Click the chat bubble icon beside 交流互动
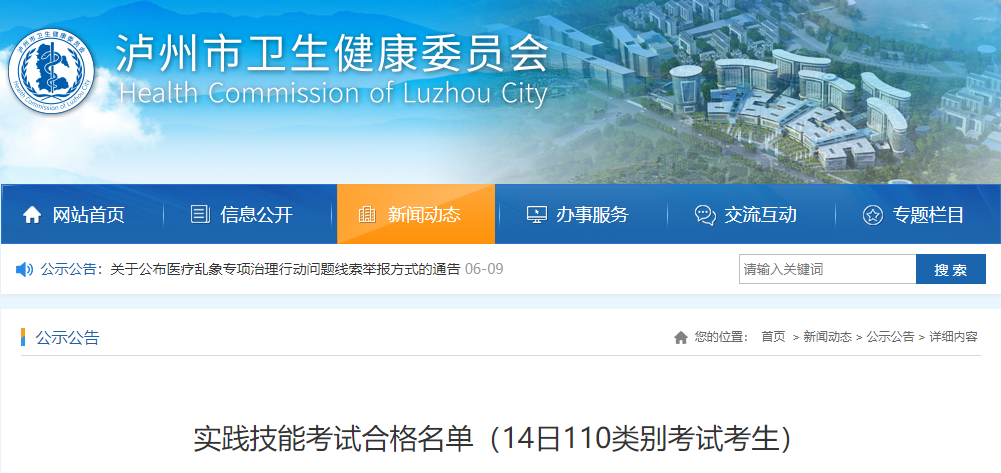Screen dimensions: 1001x473 [705, 215]
